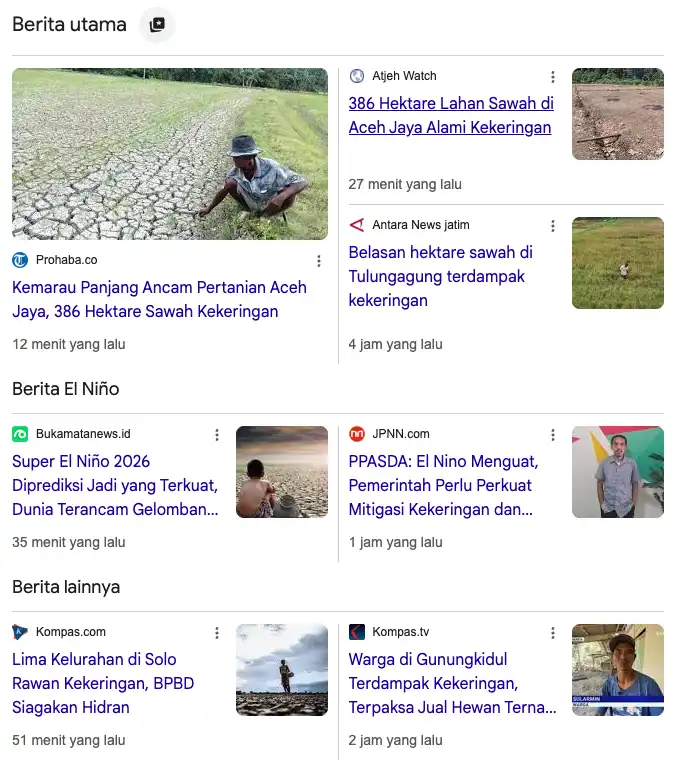This screenshot has width=684, height=764.
Task: Open three-dot menu for Kompas.com article
Action: coord(217,632)
